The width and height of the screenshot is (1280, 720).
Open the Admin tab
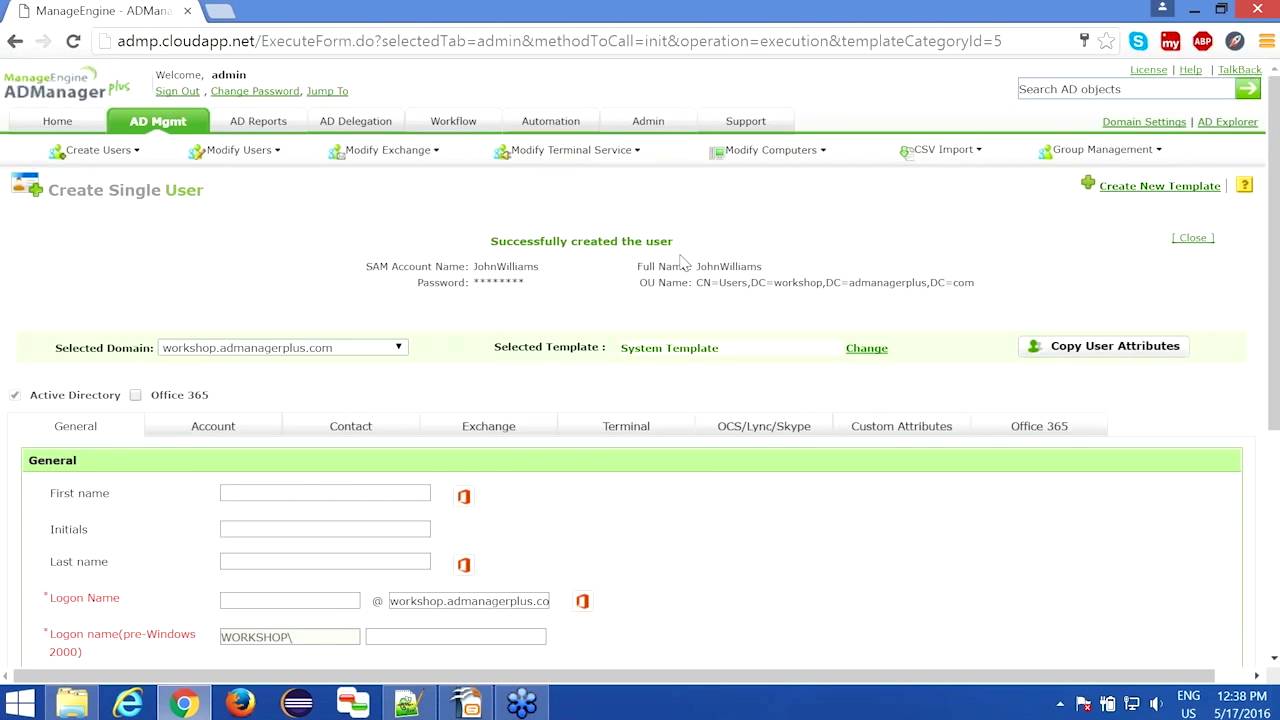[648, 121]
